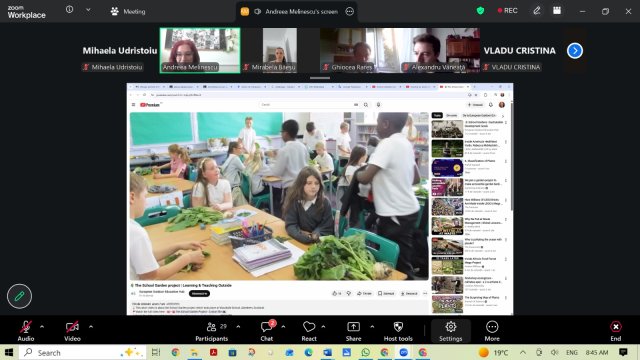The width and height of the screenshot is (640, 360).
Task: Show next participants with blue arrow
Action: 575,51
